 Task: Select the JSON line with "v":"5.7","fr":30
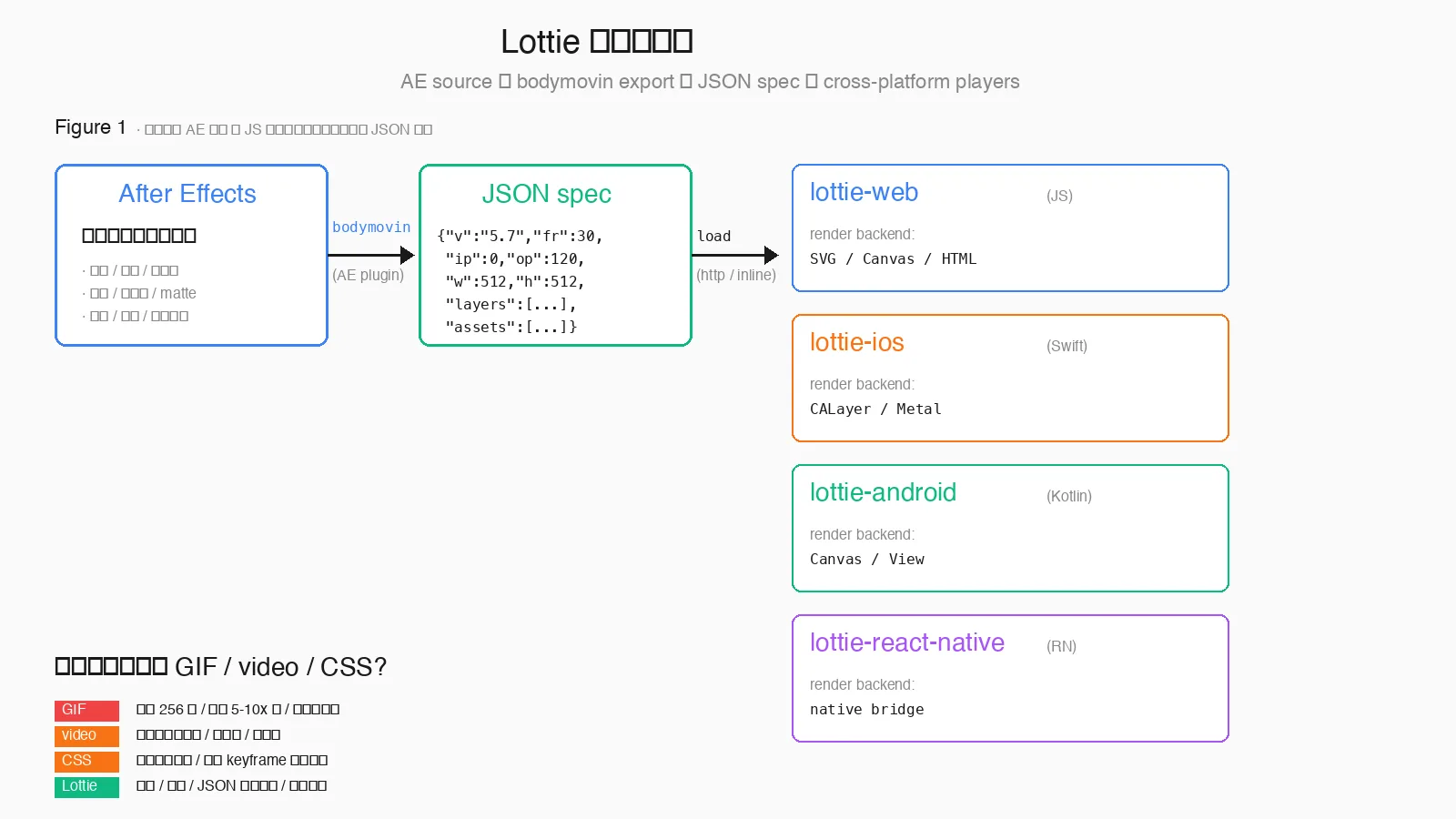coord(520,237)
